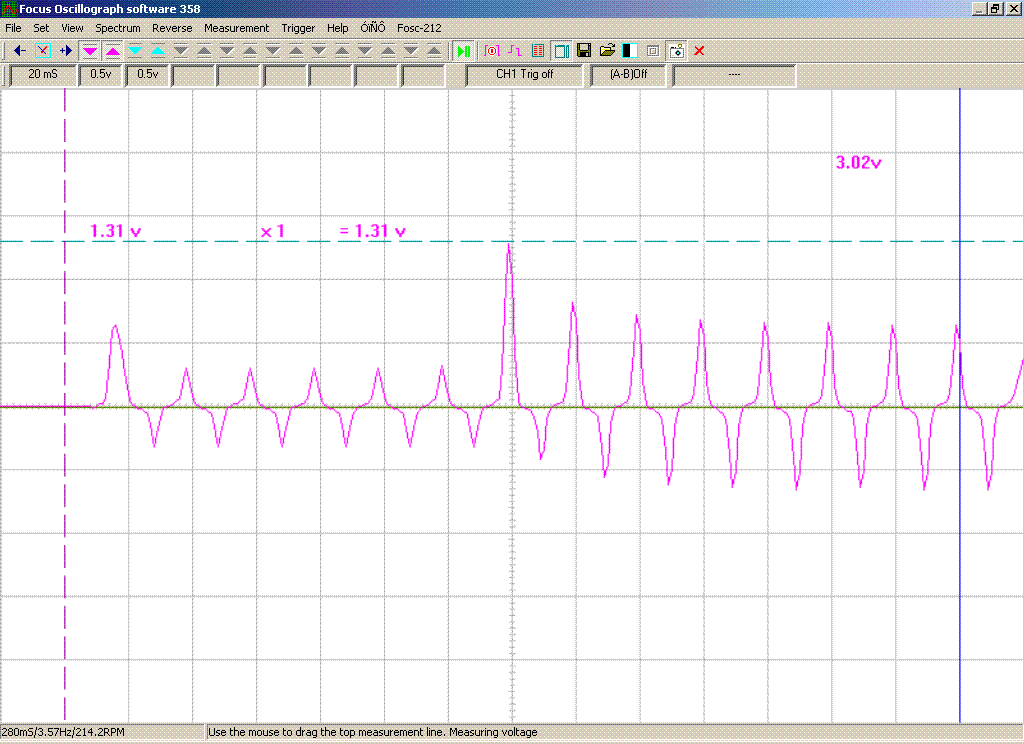Toggle the (A-B)Off field
The image size is (1024, 744).
tap(628, 74)
